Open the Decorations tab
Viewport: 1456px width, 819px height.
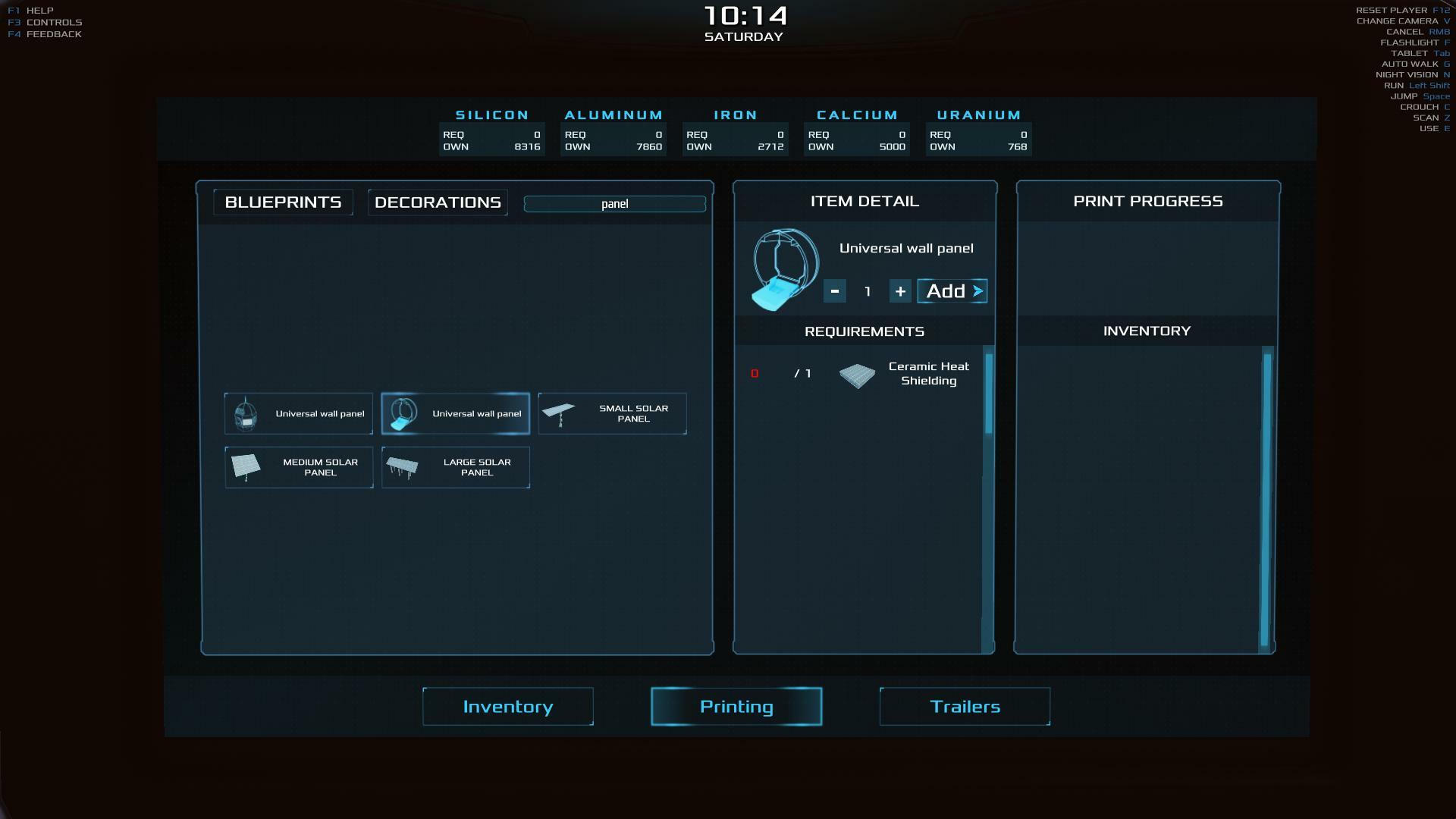pyautogui.click(x=438, y=202)
